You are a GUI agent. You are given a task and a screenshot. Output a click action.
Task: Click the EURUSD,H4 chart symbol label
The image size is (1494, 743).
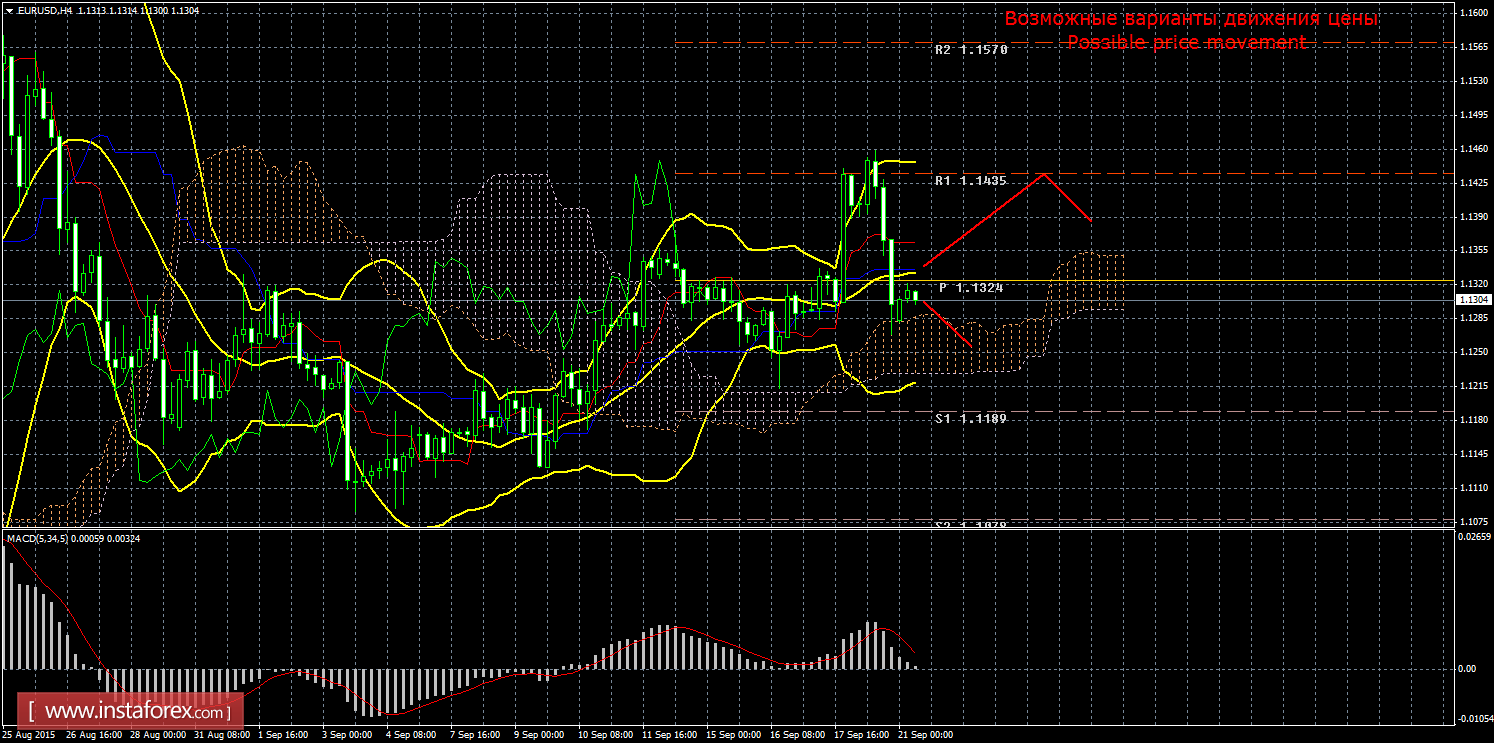point(44,10)
